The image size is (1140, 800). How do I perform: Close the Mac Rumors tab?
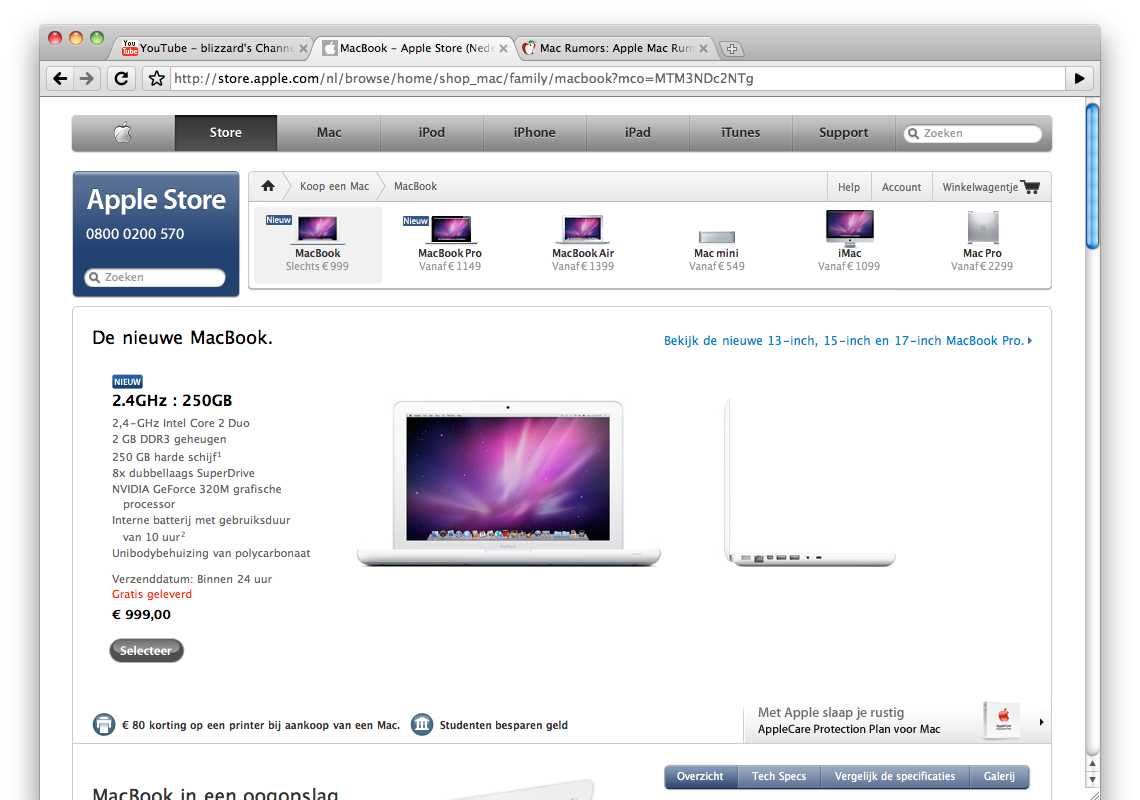tap(703, 49)
